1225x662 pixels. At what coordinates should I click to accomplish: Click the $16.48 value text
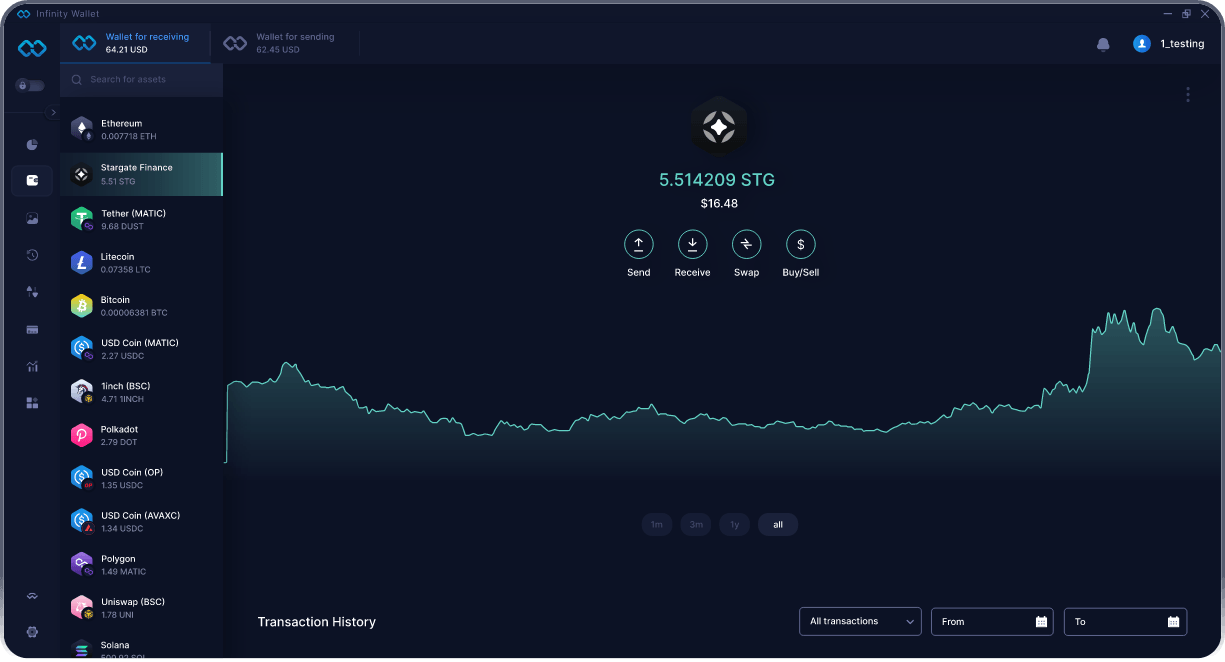719,204
